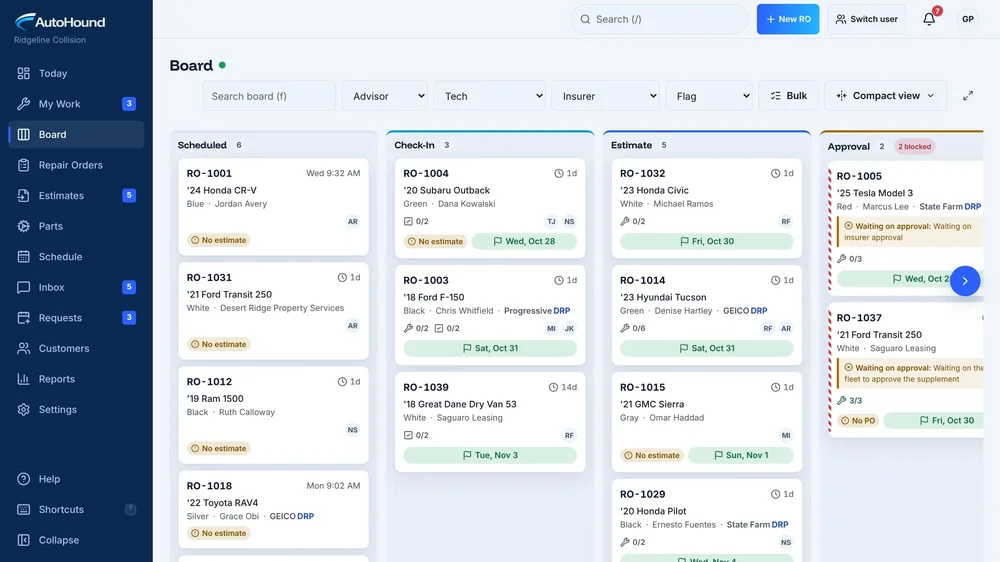Click the checklist 0/2 indicator on RO-1004
Image resolution: width=1000 pixels, height=562 pixels.
click(x=416, y=221)
